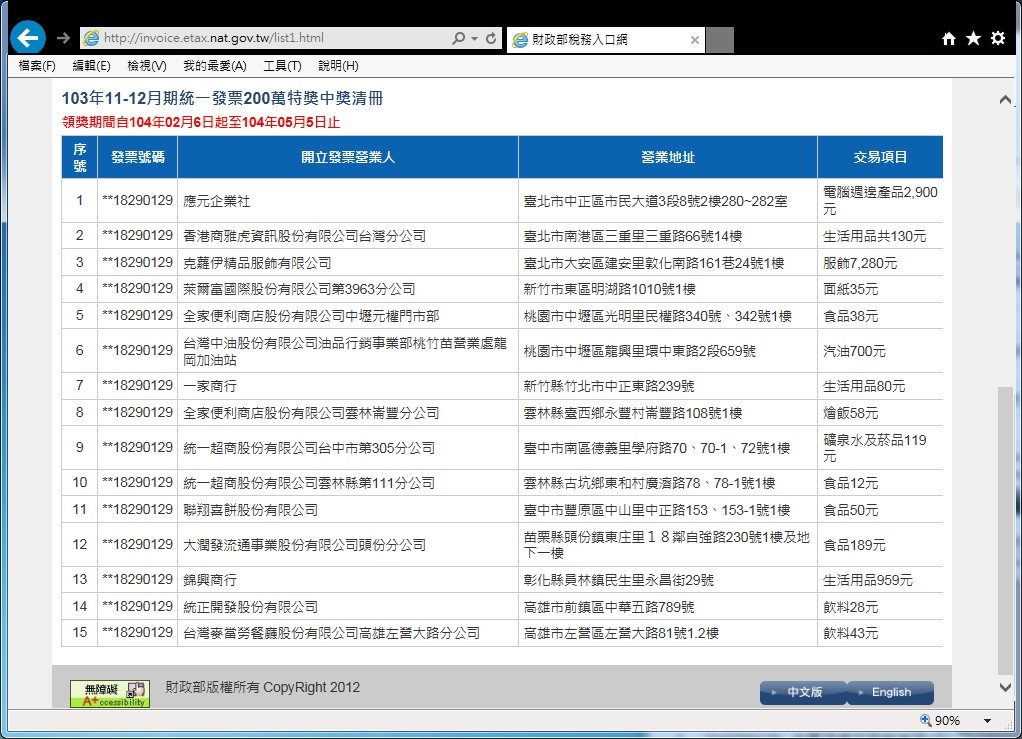The width and height of the screenshot is (1022, 739).
Task: Click the 開立發票營業人 column header
Action: [x=348, y=157]
